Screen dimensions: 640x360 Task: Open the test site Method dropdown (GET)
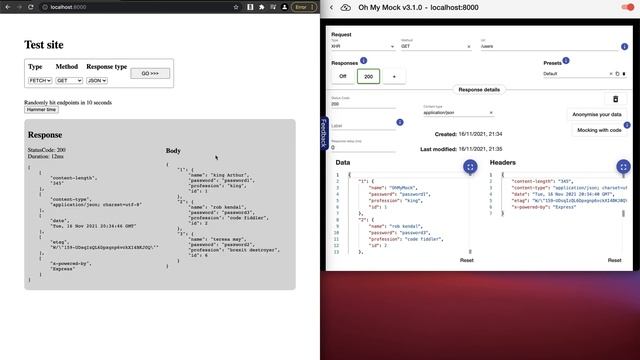pos(69,80)
